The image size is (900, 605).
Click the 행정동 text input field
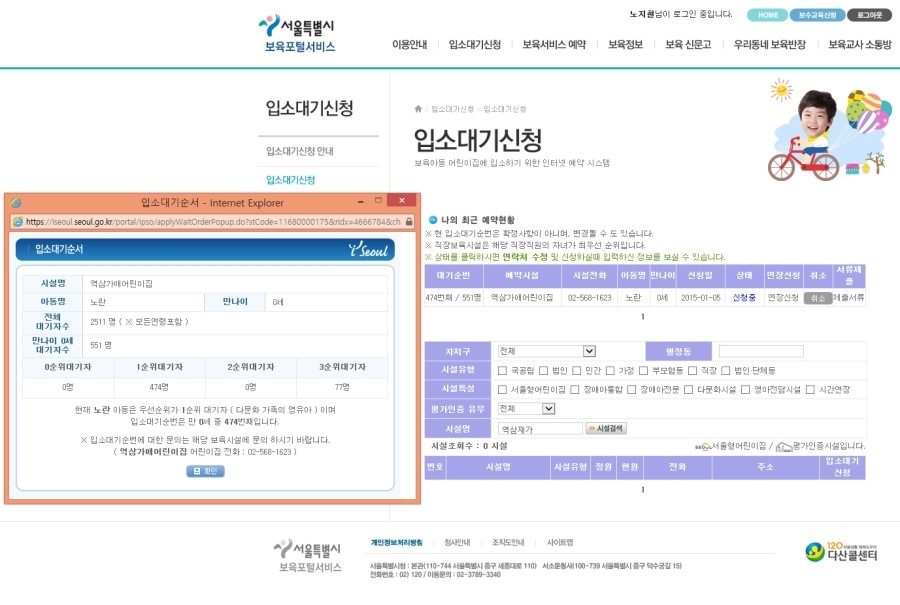click(760, 351)
